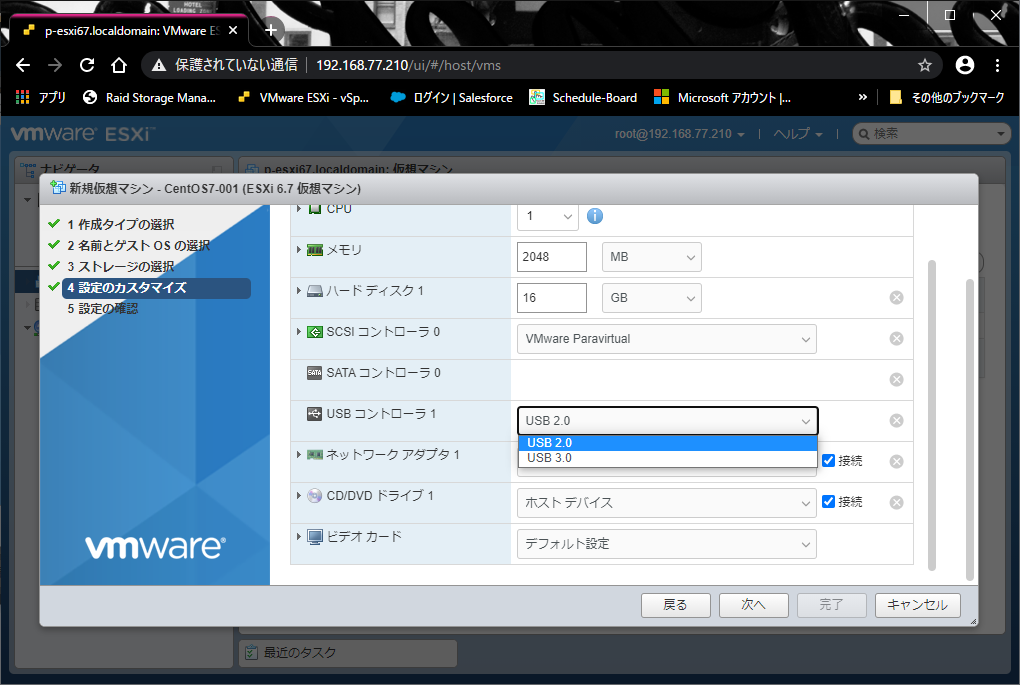Viewport: 1020px width, 685px height.
Task: Click the browser back arrow
Action: pos(23,65)
